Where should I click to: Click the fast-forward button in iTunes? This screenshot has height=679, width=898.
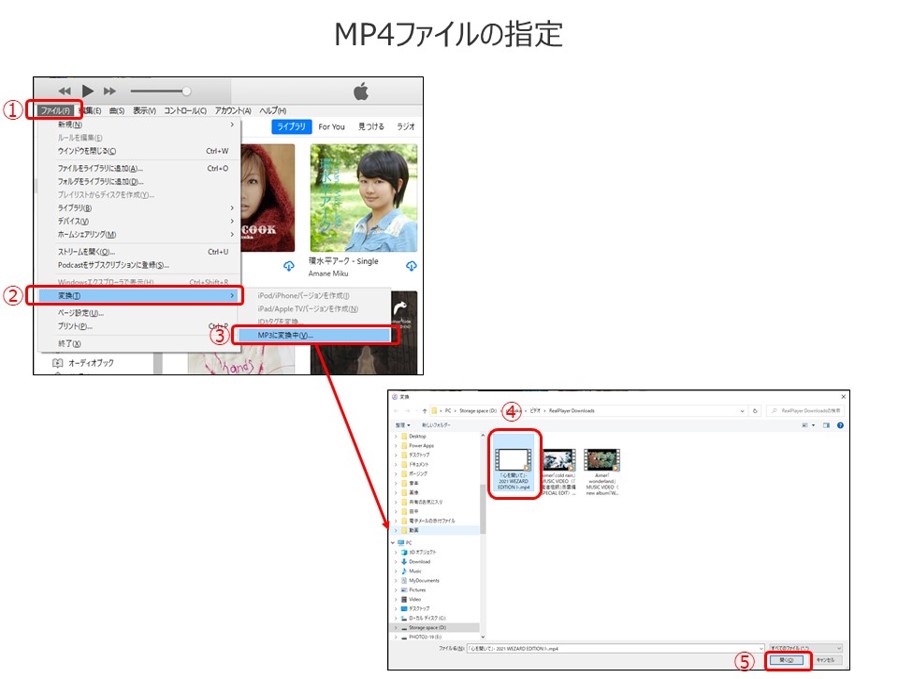point(109,91)
